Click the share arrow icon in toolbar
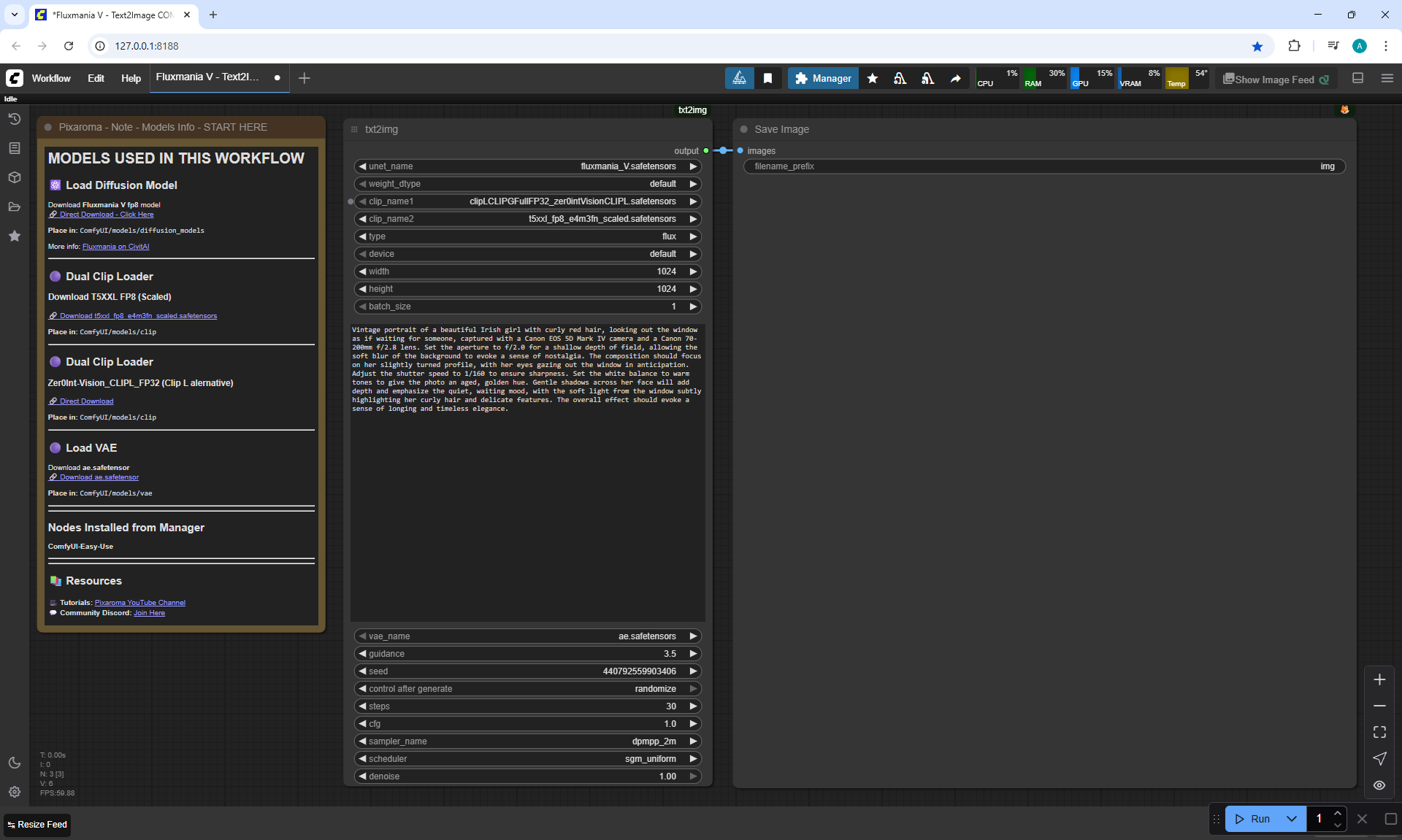1402x840 pixels. [x=955, y=78]
